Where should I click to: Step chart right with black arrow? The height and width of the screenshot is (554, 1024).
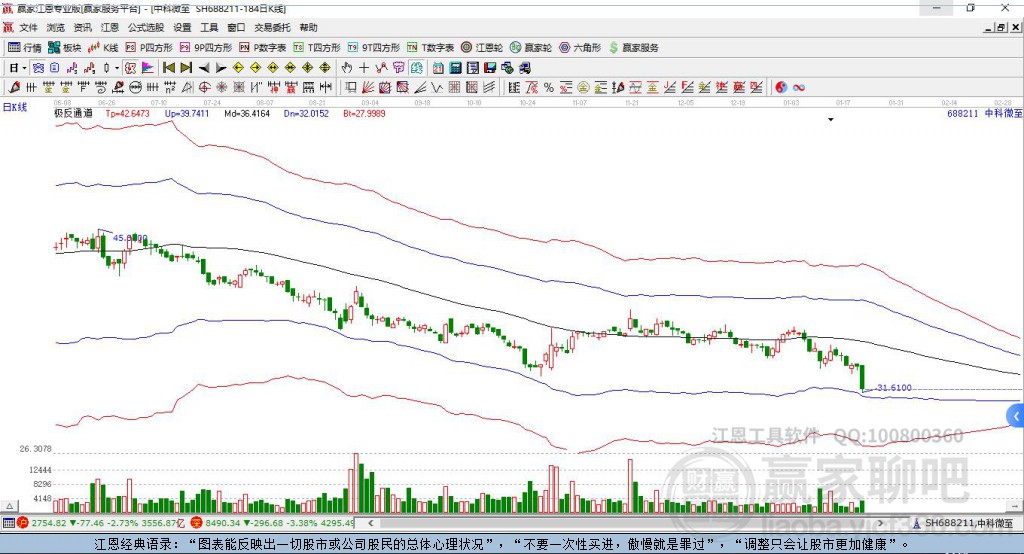tap(221, 68)
